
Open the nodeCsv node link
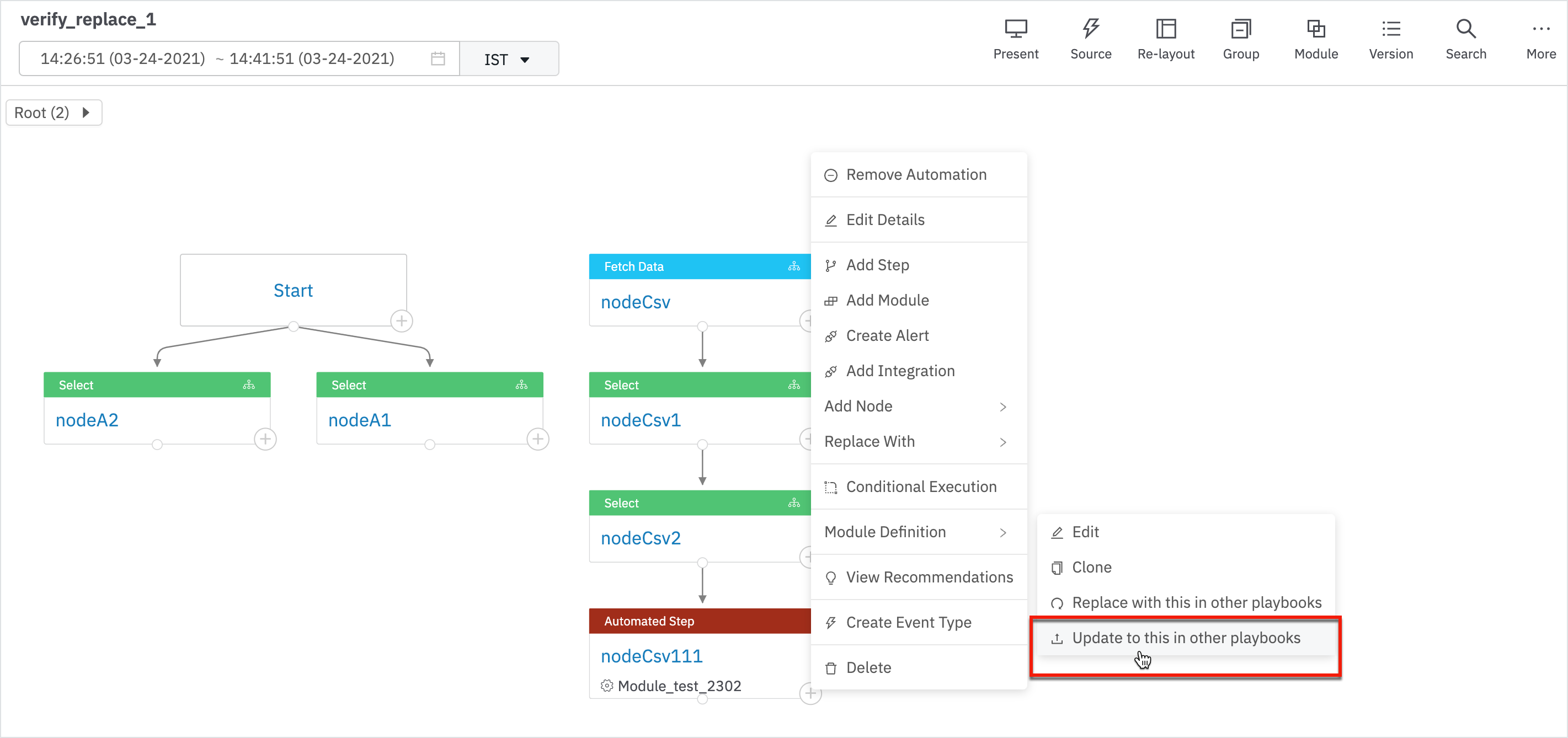click(x=636, y=302)
